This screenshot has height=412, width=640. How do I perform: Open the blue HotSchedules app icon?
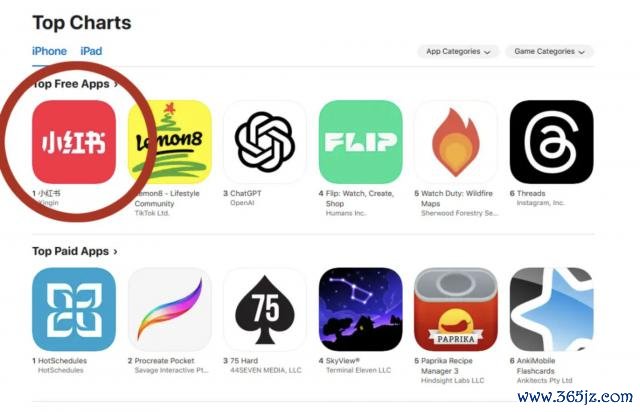pos(74,310)
